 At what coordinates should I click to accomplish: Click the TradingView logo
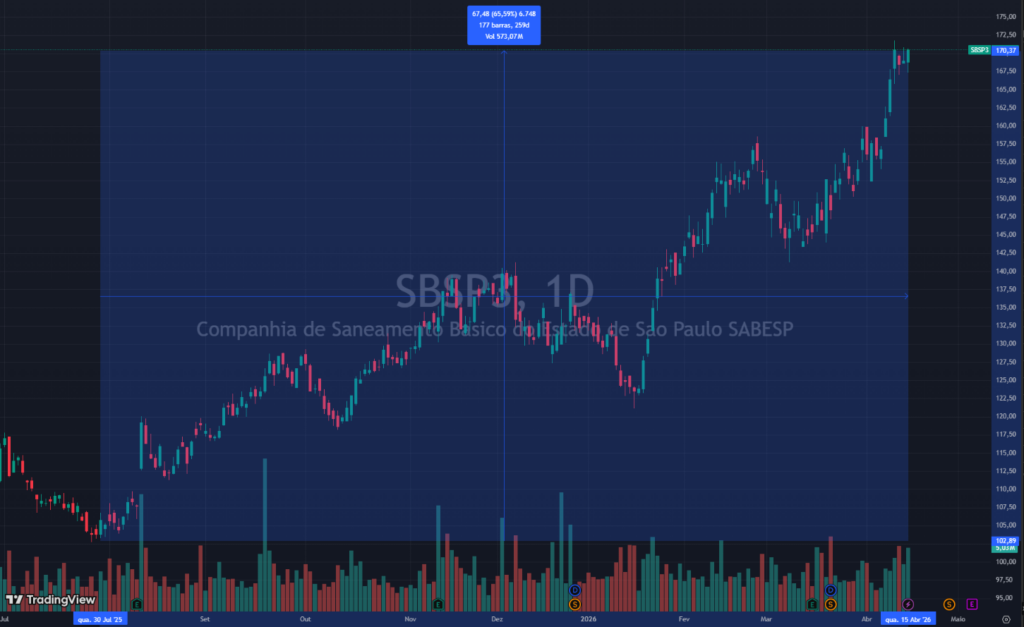(50, 600)
